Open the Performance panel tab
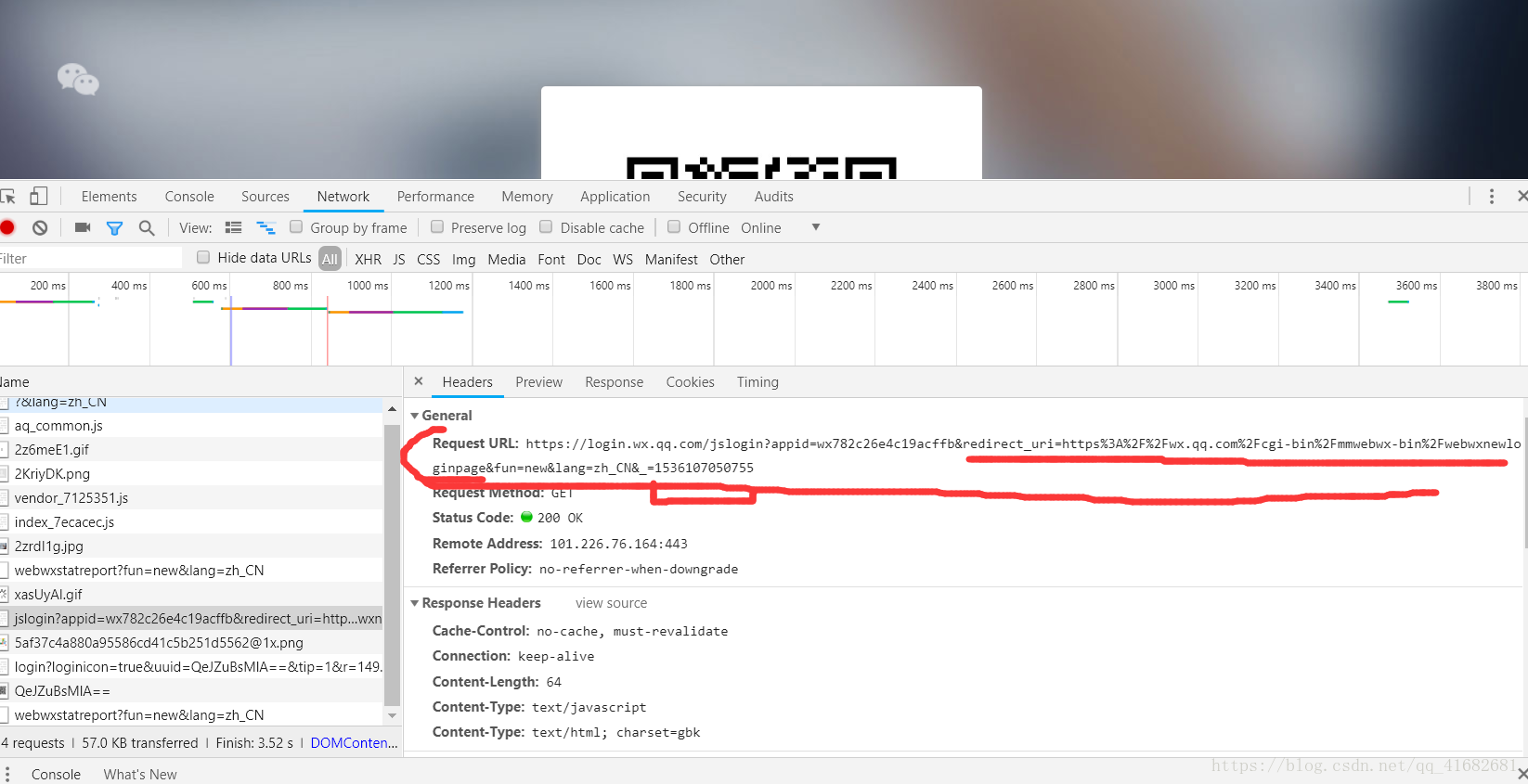1528x784 pixels. (x=435, y=197)
